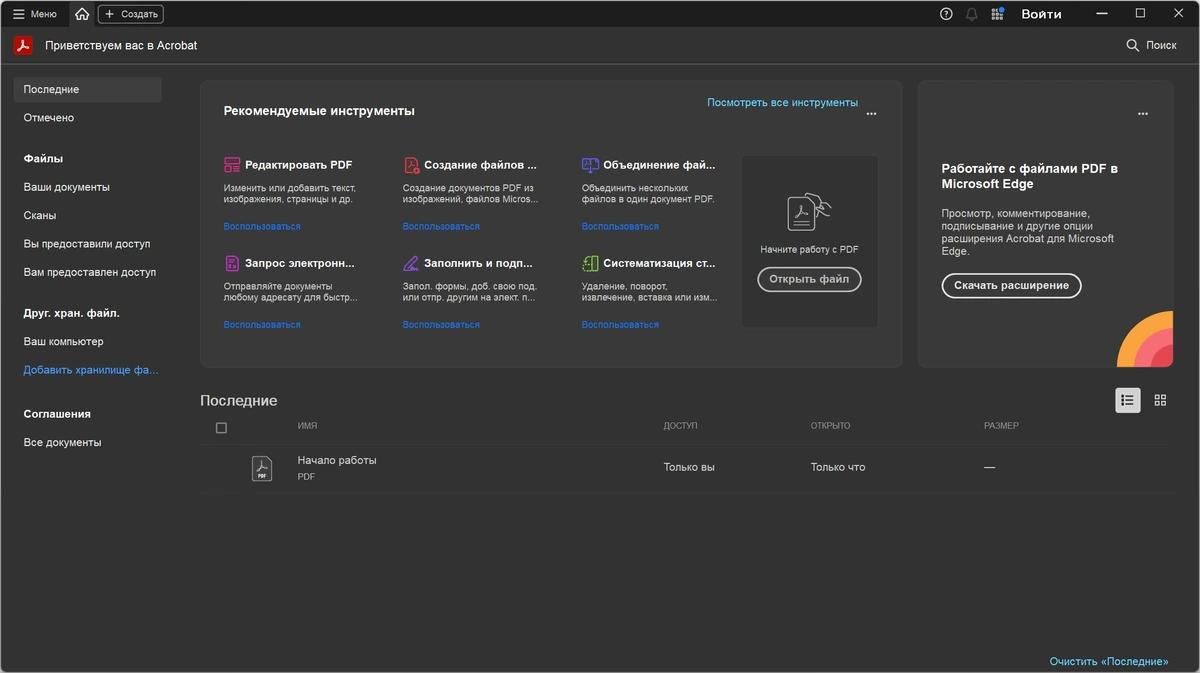Open the apps grid icon
This screenshot has width=1200, height=673.
point(997,14)
